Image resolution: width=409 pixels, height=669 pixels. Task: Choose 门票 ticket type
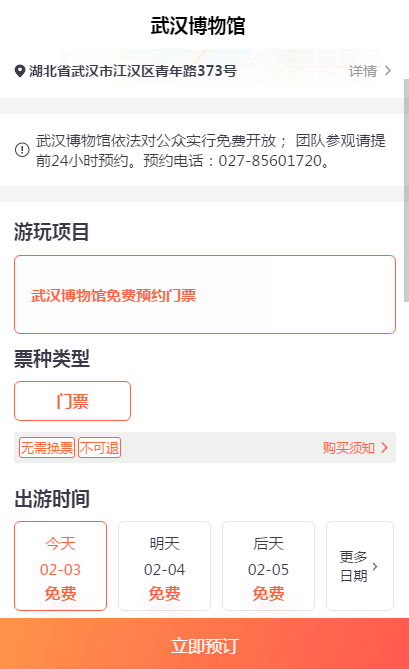pos(73,401)
